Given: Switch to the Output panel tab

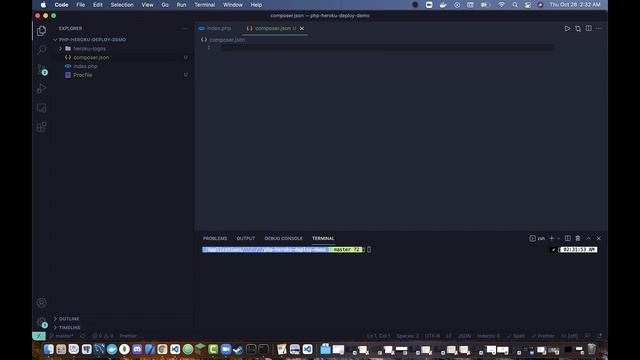Looking at the screenshot, I should pos(246,238).
